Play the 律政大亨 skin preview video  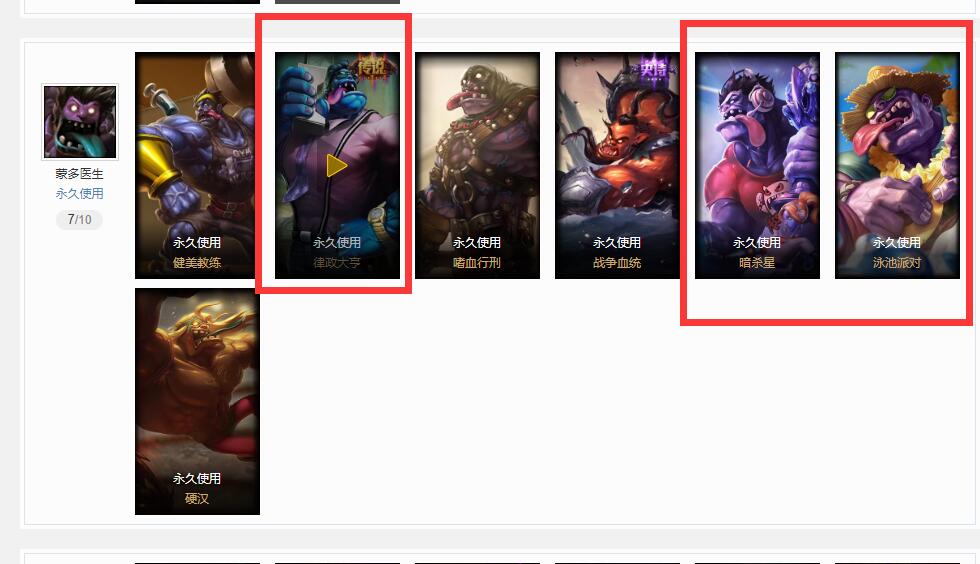click(x=336, y=166)
